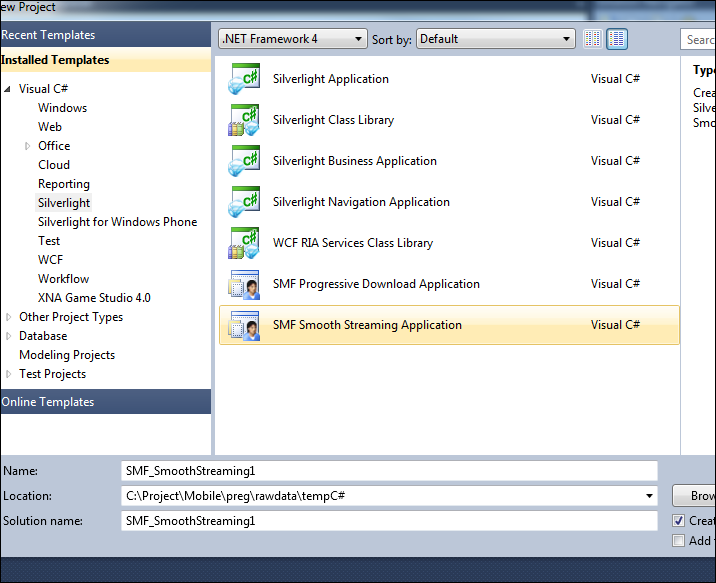Collapse the Visual C# tree node
This screenshot has width=716, height=583.
(x=8, y=89)
